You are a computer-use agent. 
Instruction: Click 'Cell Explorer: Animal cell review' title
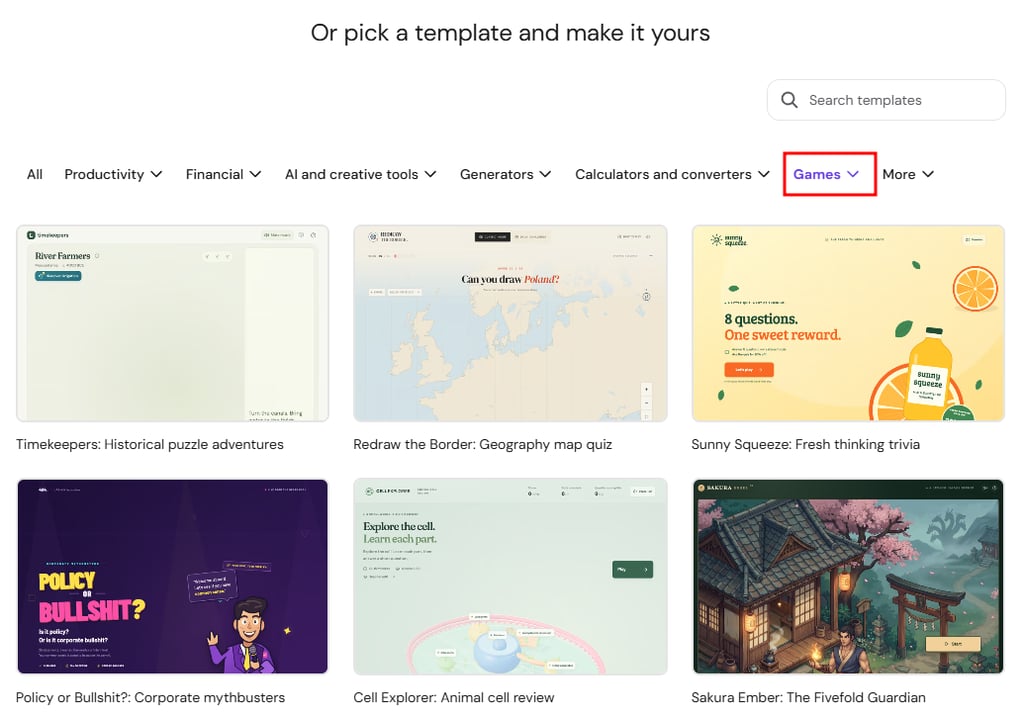[453, 697]
